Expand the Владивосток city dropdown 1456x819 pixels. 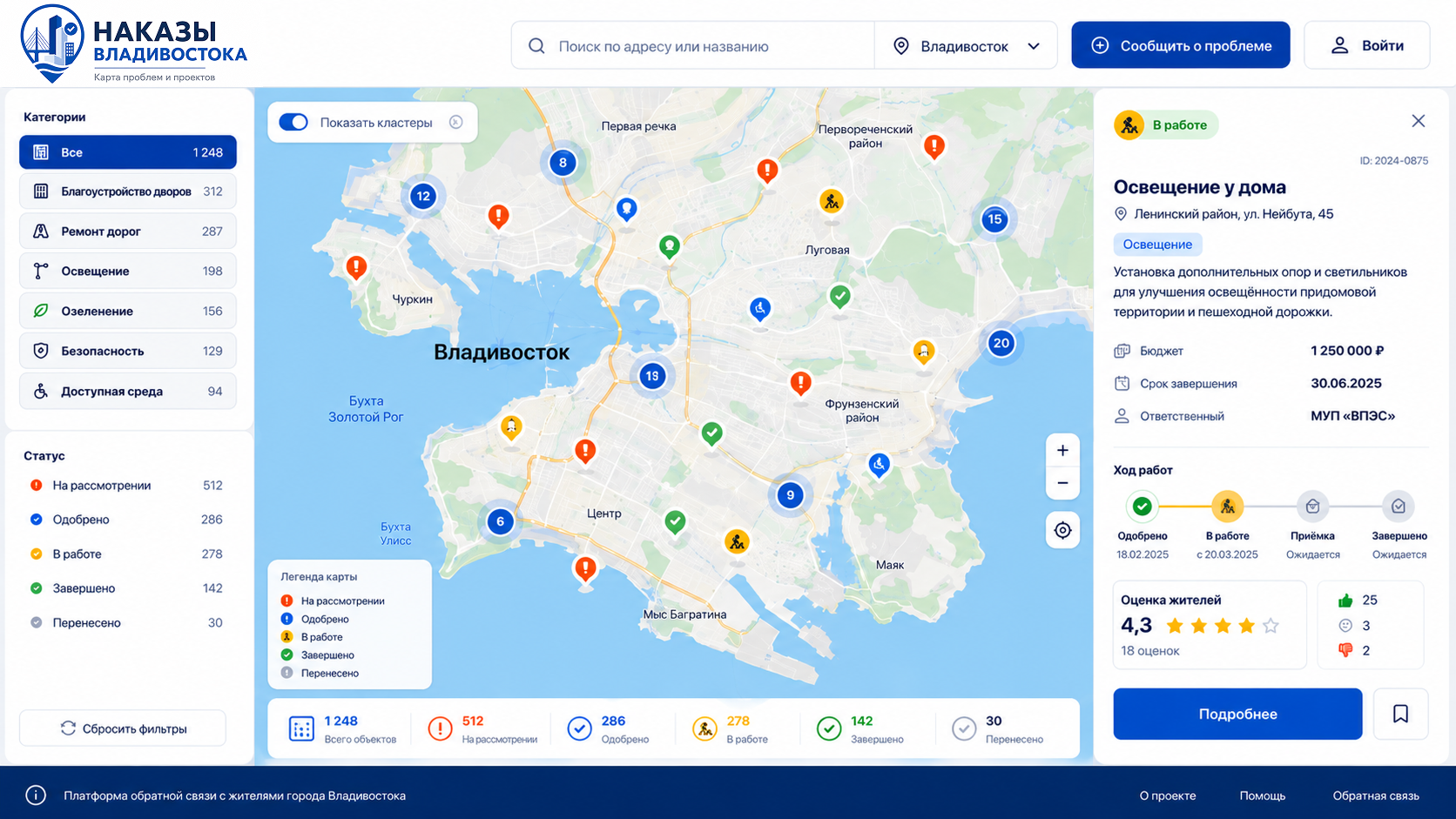(x=966, y=46)
